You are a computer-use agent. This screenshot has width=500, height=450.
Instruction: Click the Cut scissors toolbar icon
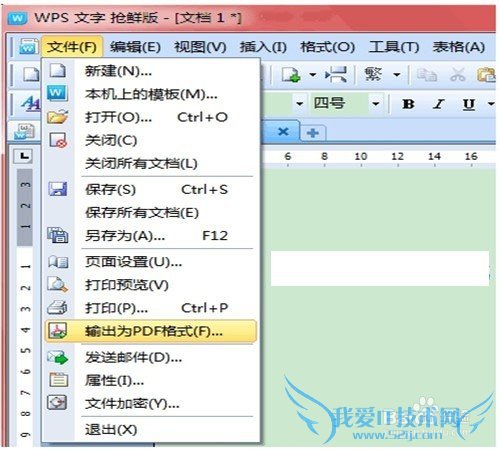coord(458,74)
